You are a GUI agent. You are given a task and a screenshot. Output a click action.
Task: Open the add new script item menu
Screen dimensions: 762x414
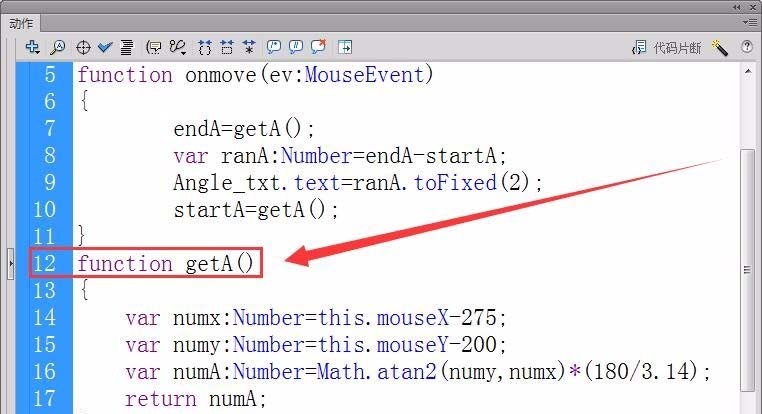point(33,47)
